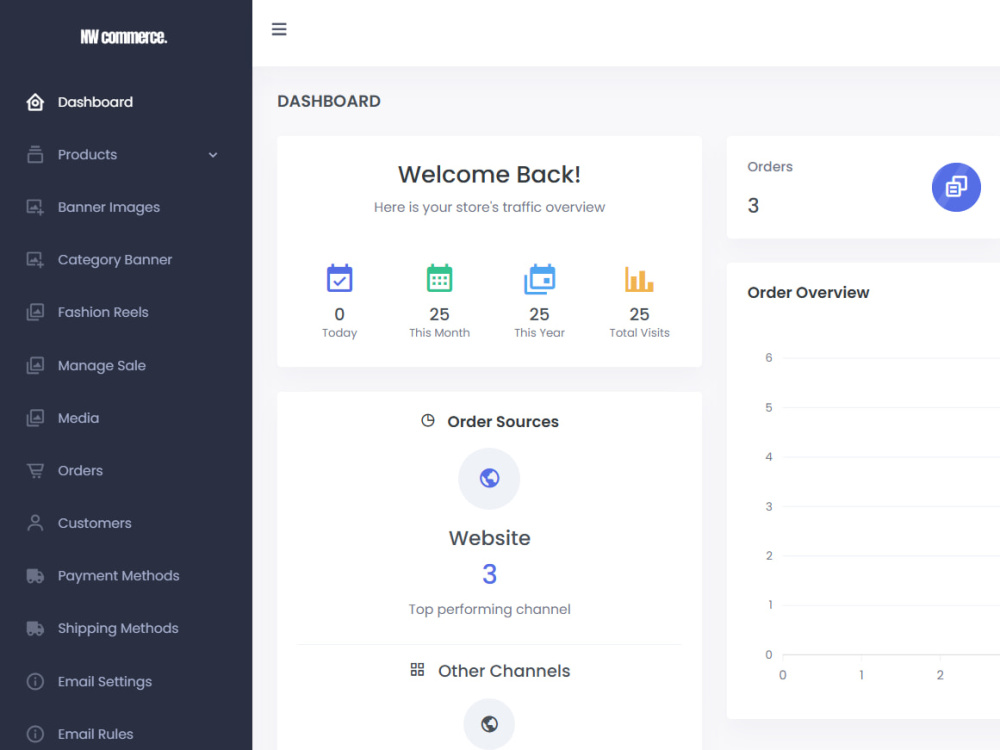Click the Website channel name
The image size is (1000, 750).
pos(489,538)
